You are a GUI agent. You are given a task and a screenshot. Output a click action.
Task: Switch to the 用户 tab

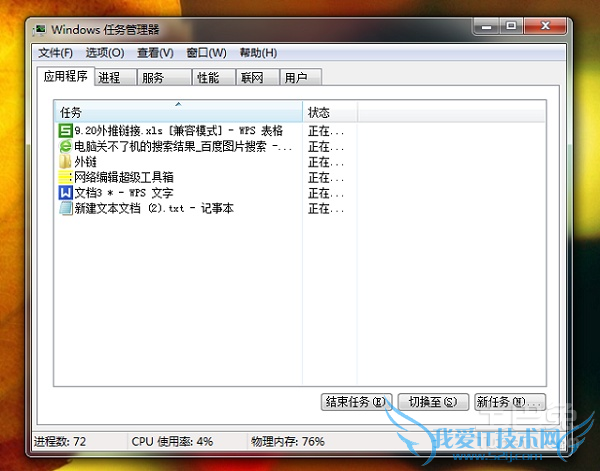click(301, 78)
